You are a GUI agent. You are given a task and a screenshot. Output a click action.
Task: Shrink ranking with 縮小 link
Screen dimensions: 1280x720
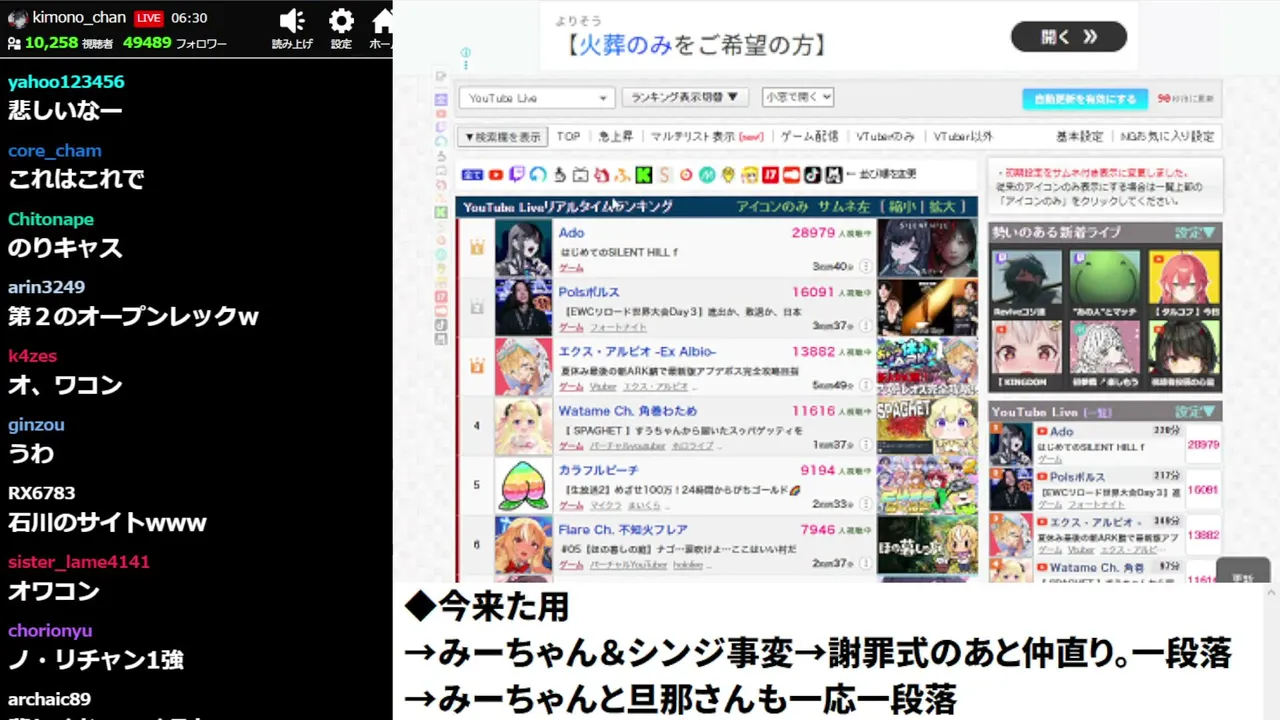pos(902,206)
